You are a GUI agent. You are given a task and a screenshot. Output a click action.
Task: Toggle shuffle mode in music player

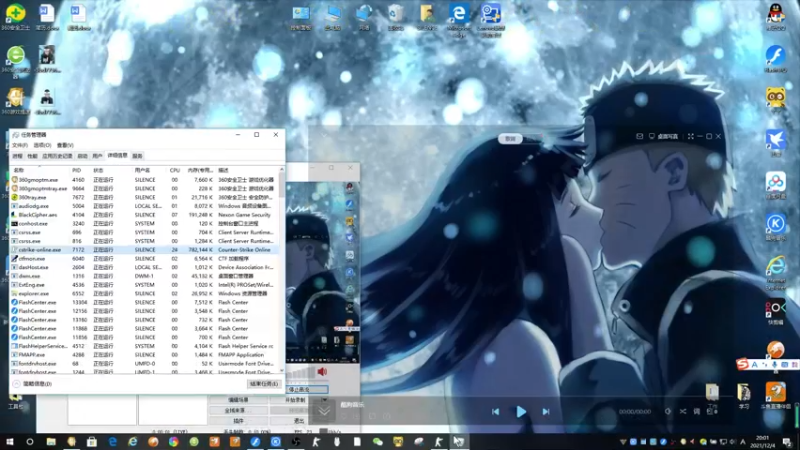pos(683,411)
